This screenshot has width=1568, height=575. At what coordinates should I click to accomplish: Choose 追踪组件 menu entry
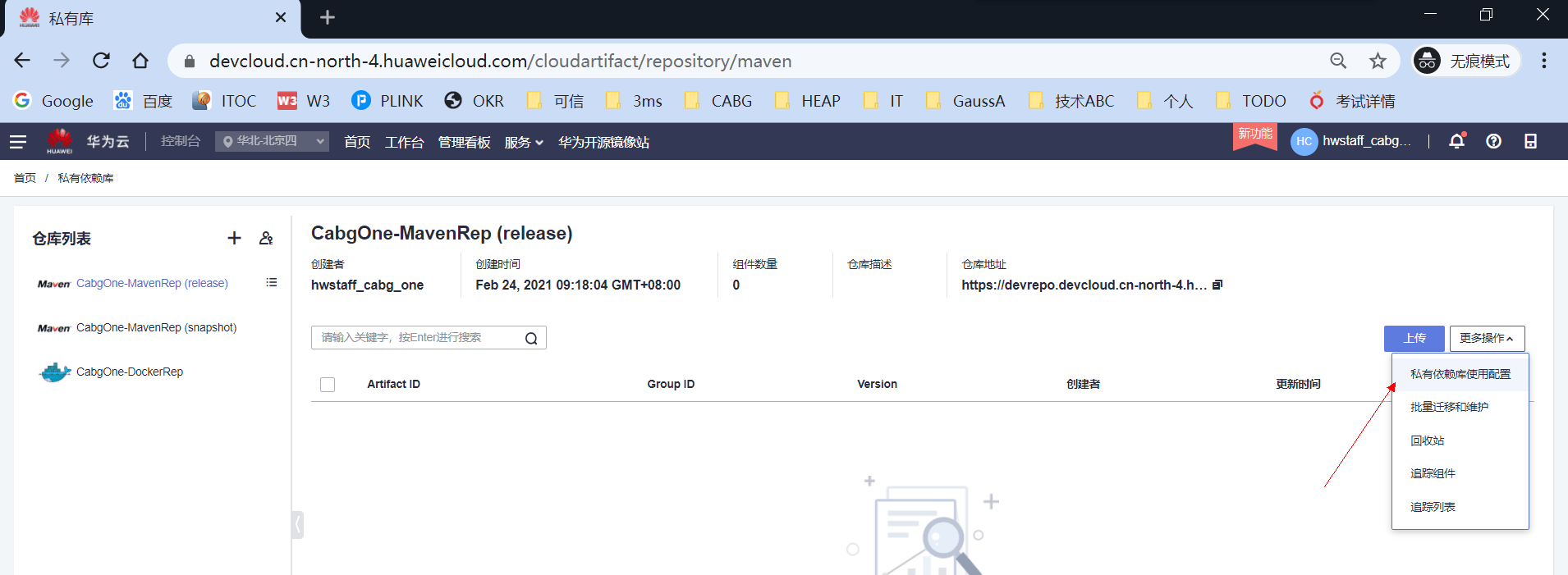pos(1460,473)
